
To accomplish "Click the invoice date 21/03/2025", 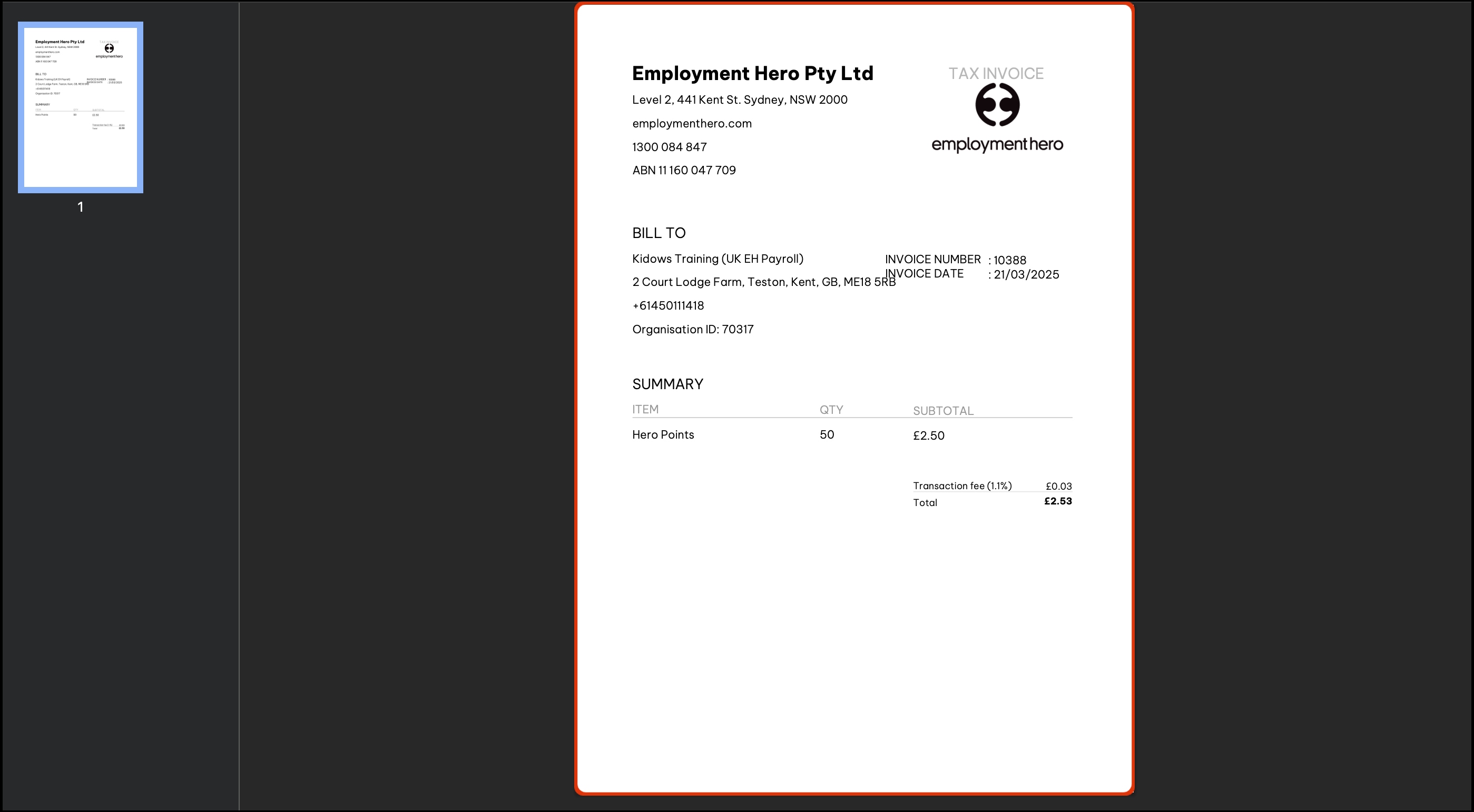I will pos(1026,274).
